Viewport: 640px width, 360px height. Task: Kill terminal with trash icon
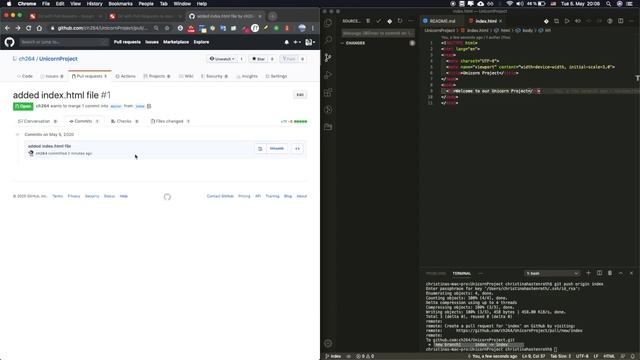610,273
